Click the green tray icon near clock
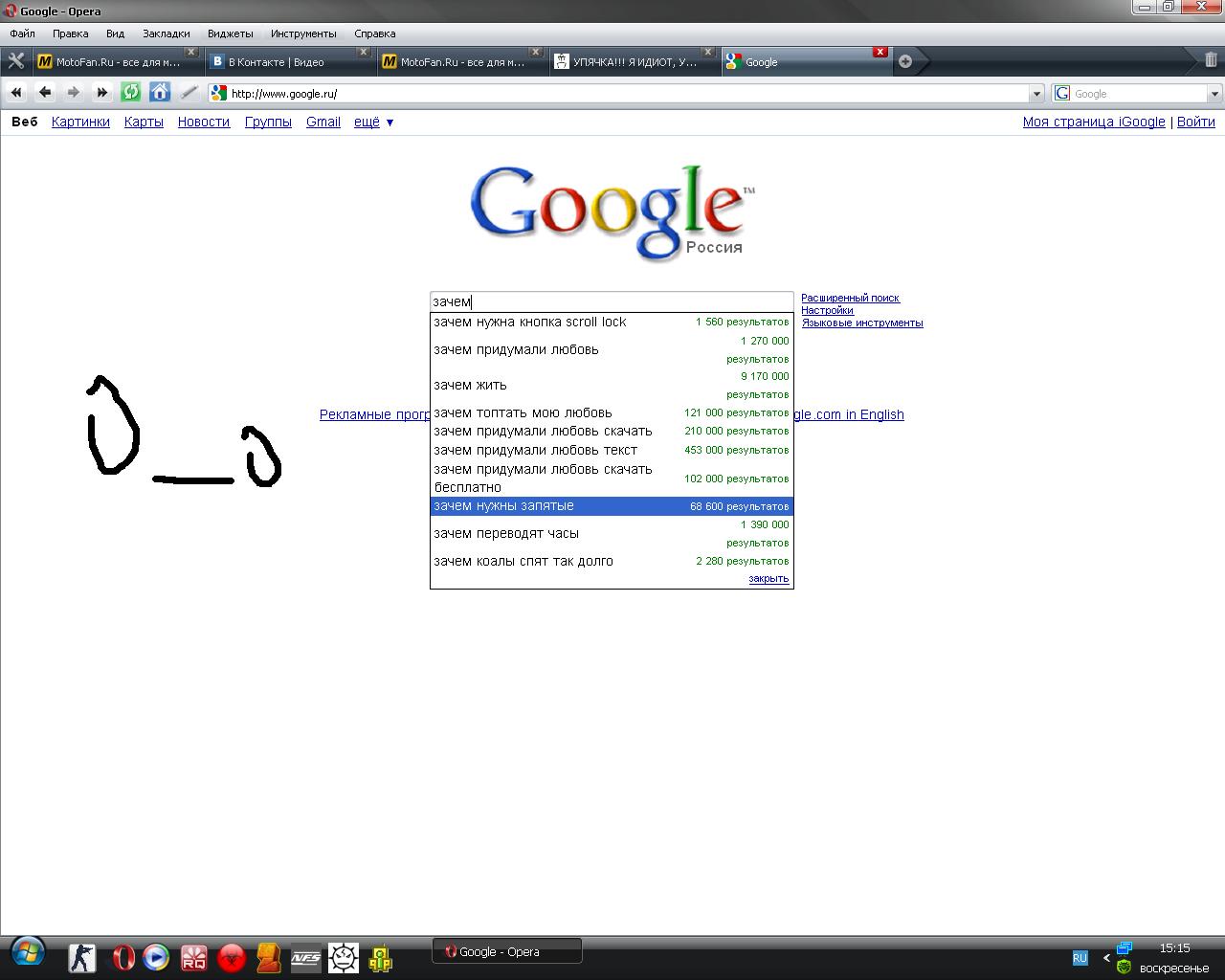Screen dimensions: 1225x980 tap(1124, 967)
